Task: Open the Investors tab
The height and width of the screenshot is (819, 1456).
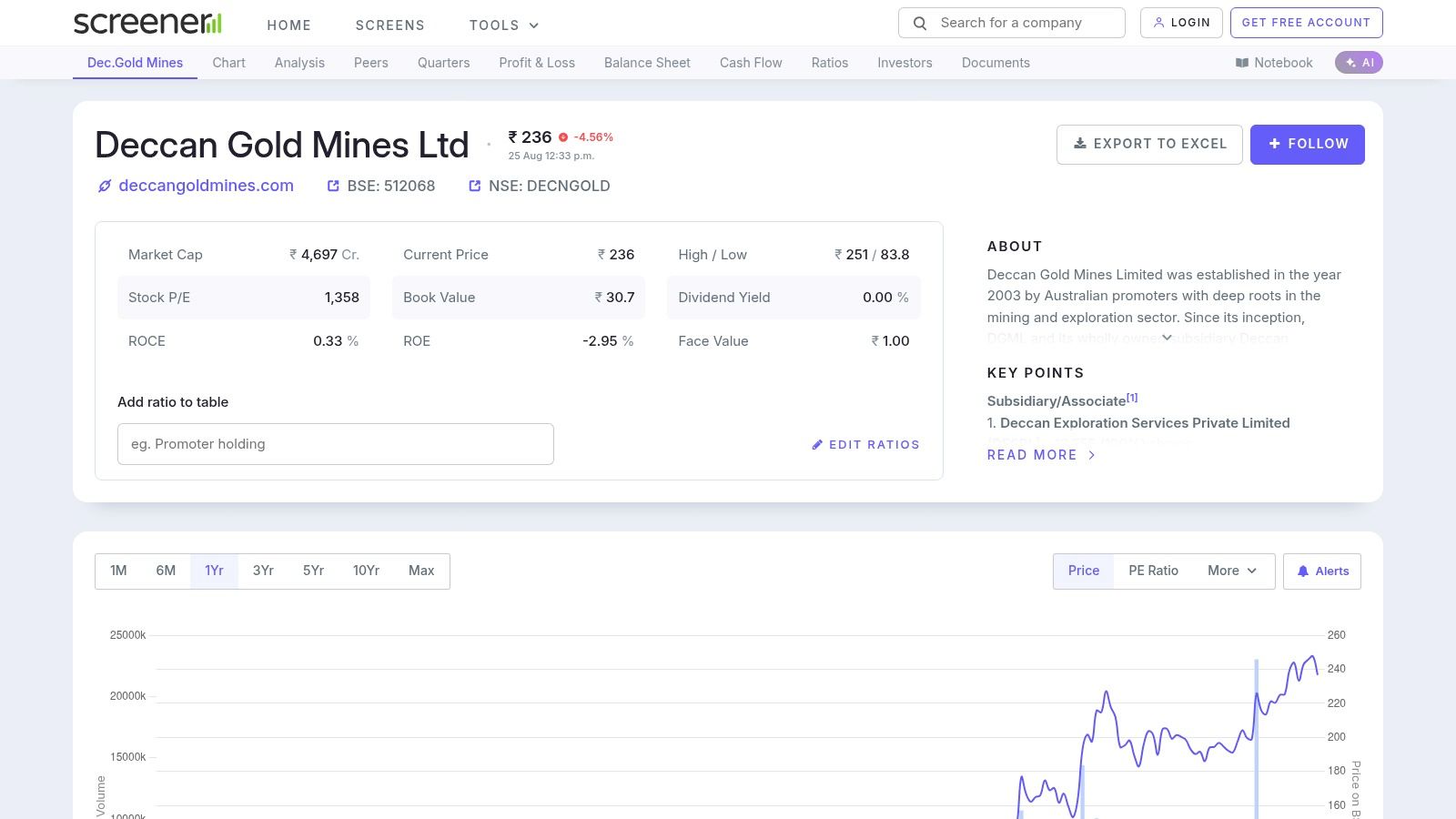Action: click(x=905, y=63)
